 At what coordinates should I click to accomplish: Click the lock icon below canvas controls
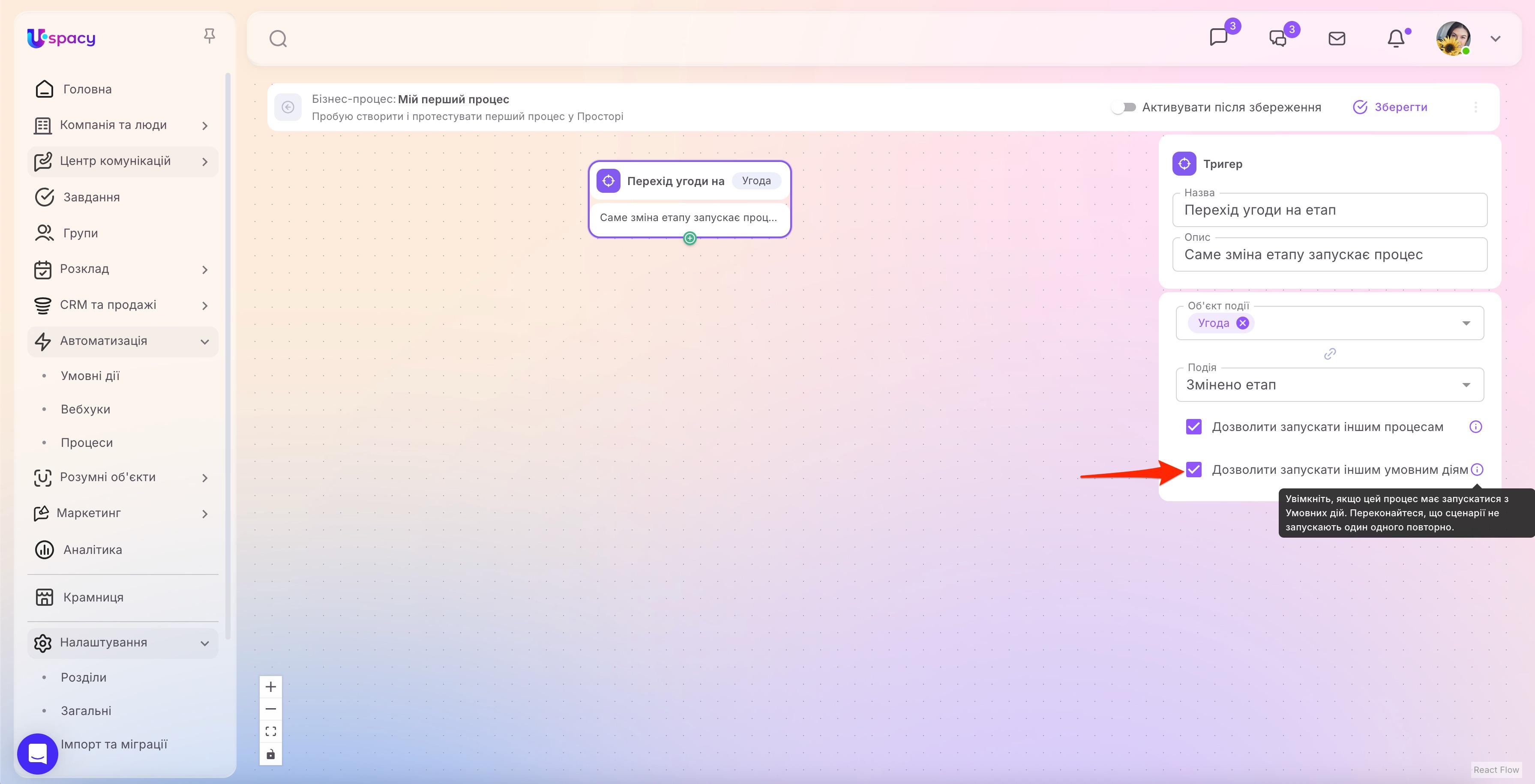point(270,754)
